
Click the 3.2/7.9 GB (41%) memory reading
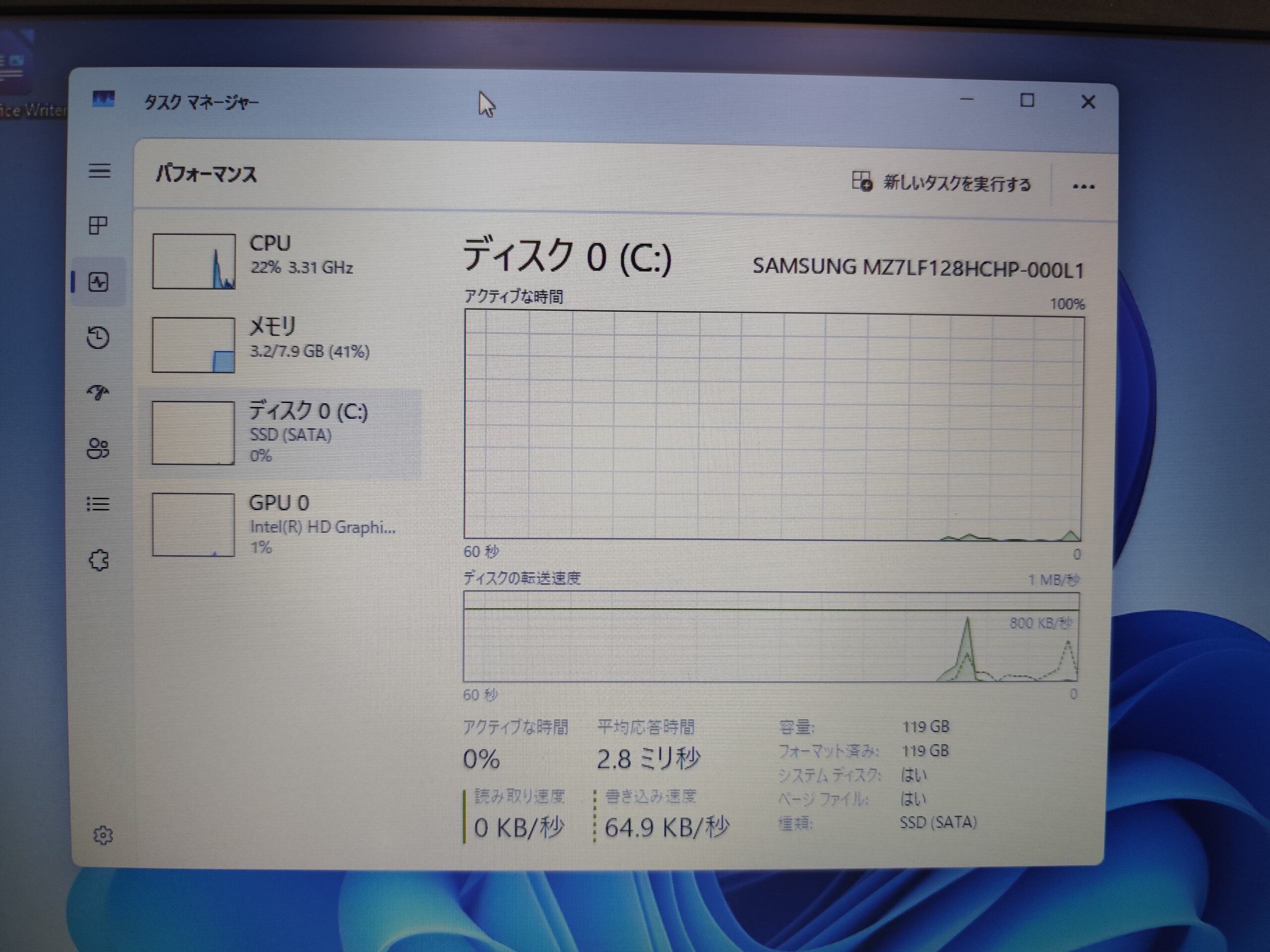click(310, 351)
